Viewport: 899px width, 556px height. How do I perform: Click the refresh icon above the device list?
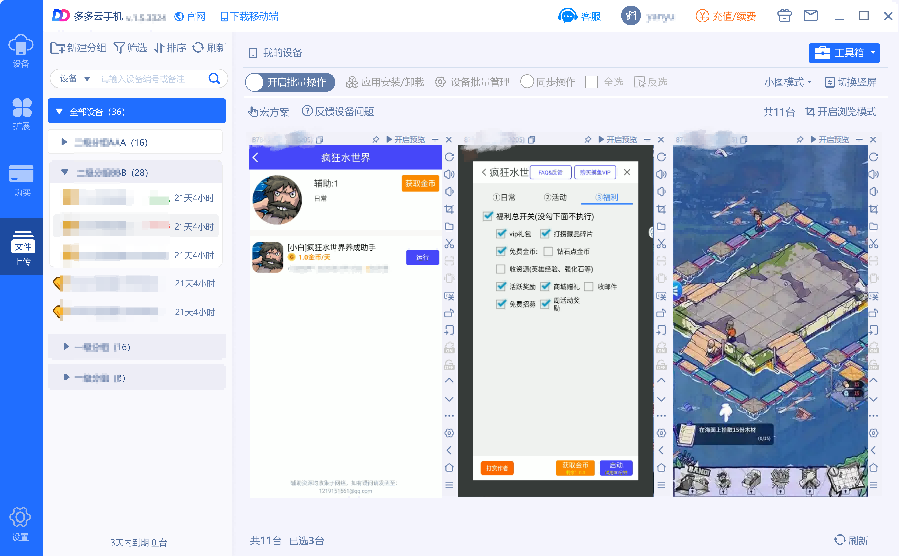(198, 48)
